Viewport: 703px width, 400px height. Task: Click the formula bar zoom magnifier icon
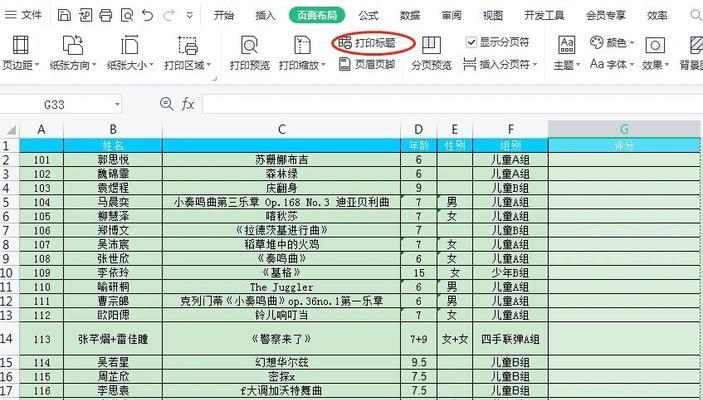[166, 104]
